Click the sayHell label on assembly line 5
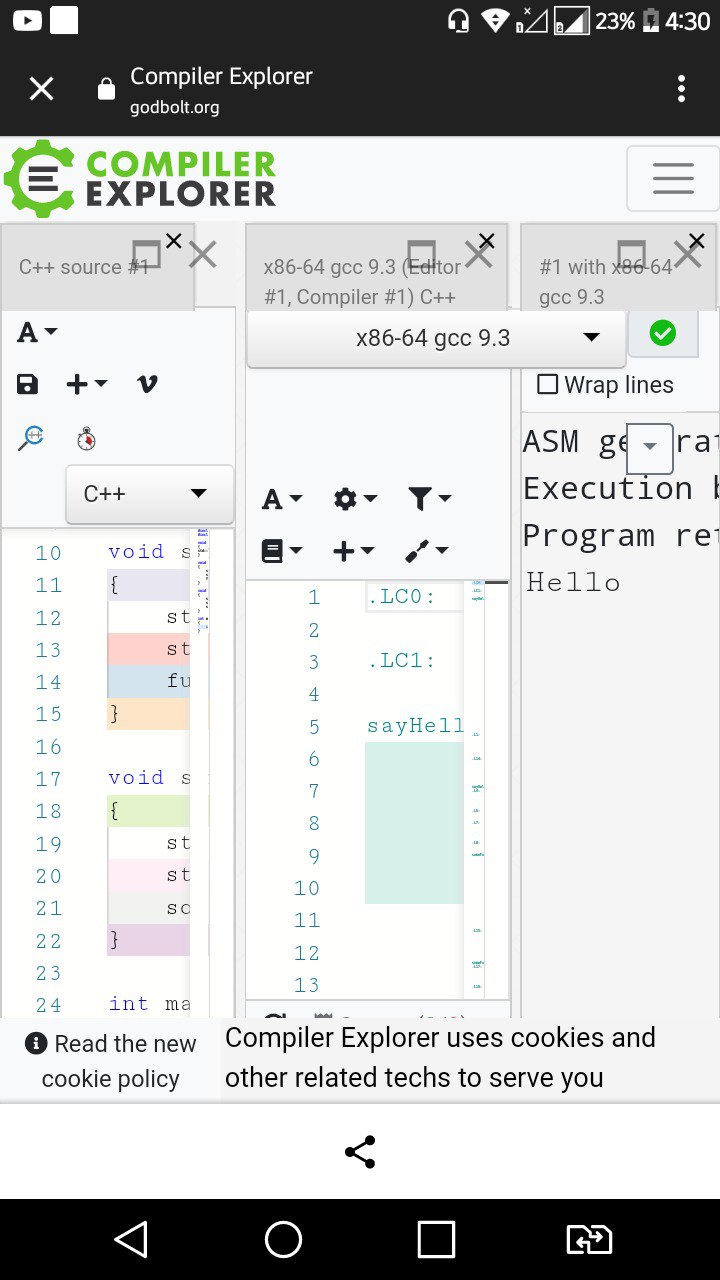 coord(415,726)
